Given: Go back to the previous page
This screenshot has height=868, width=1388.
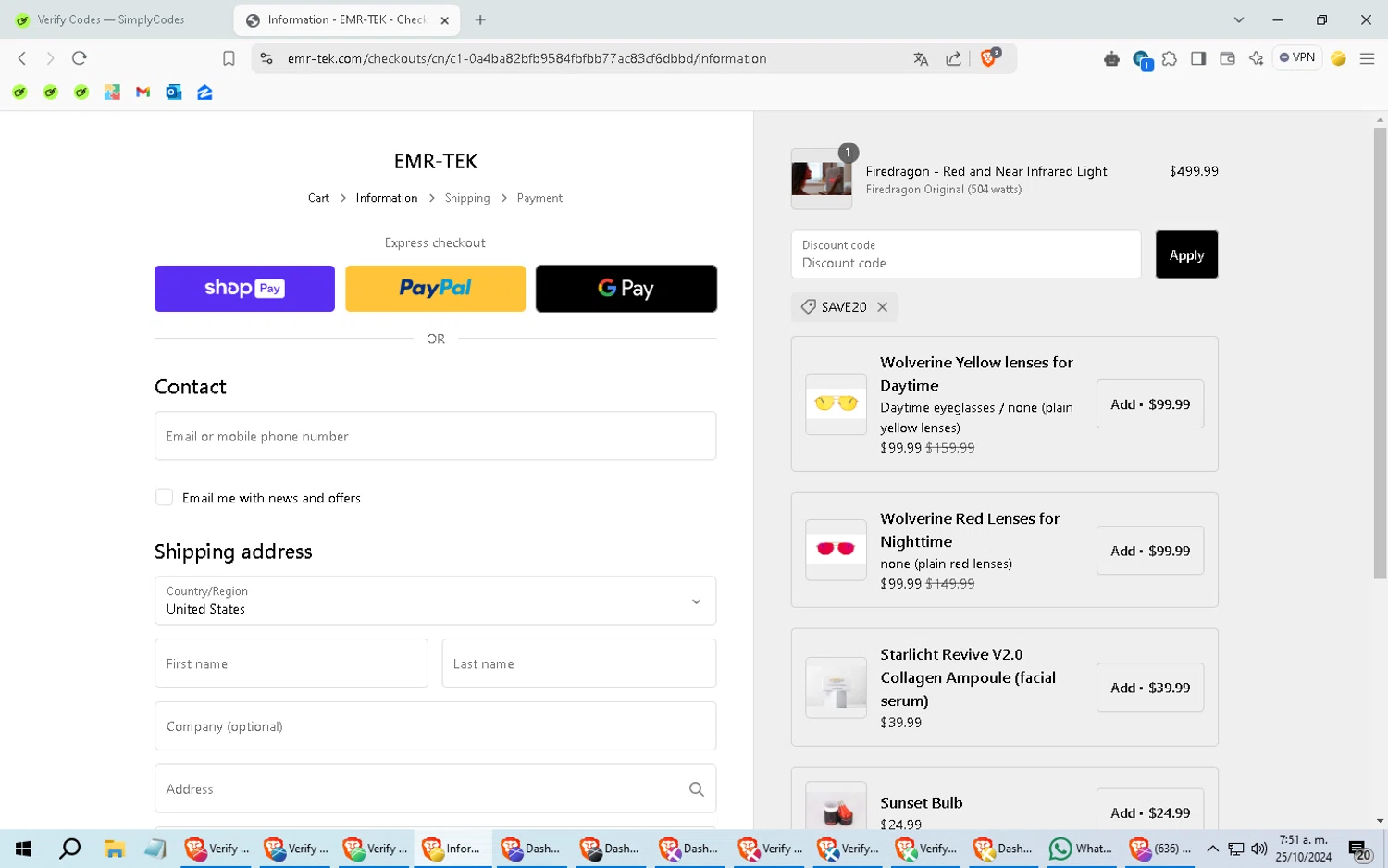Looking at the screenshot, I should 22,58.
